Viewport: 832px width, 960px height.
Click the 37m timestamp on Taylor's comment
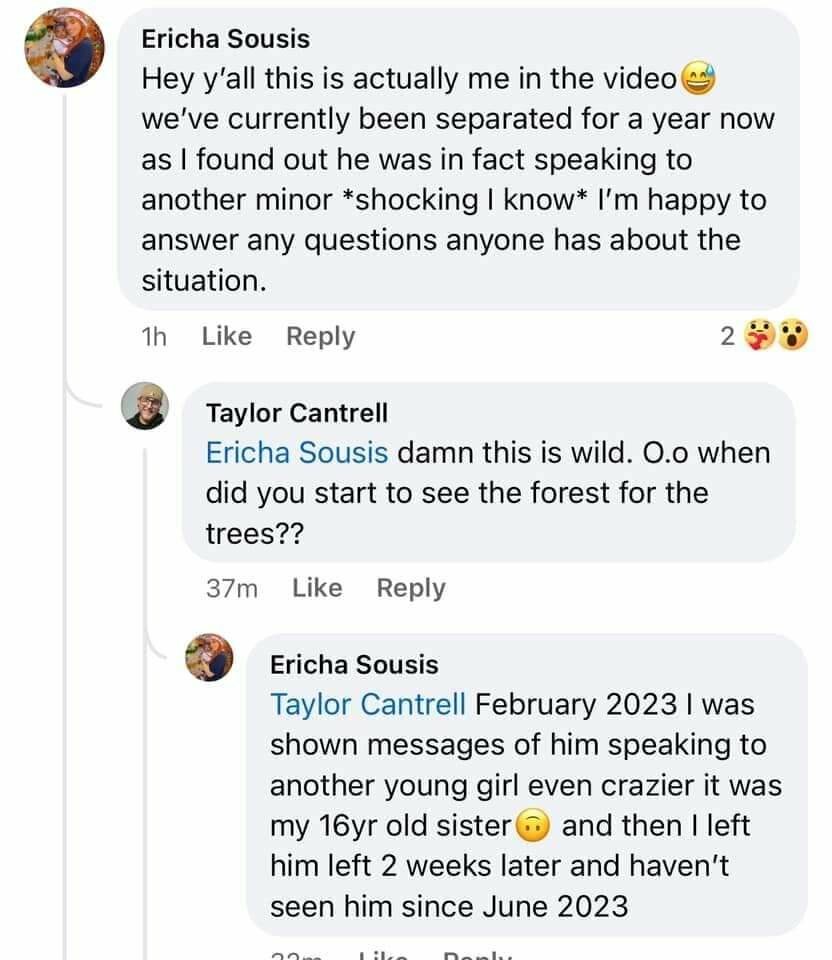click(231, 588)
